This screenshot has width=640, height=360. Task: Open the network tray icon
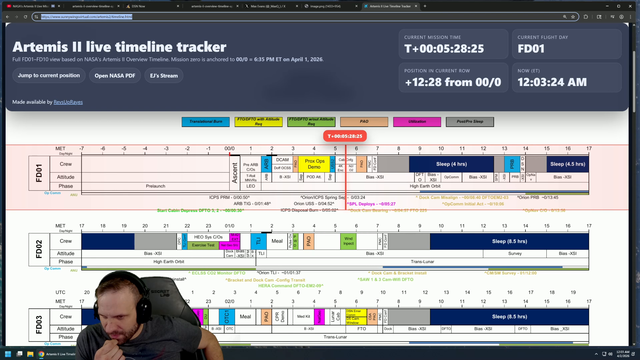(604, 354)
